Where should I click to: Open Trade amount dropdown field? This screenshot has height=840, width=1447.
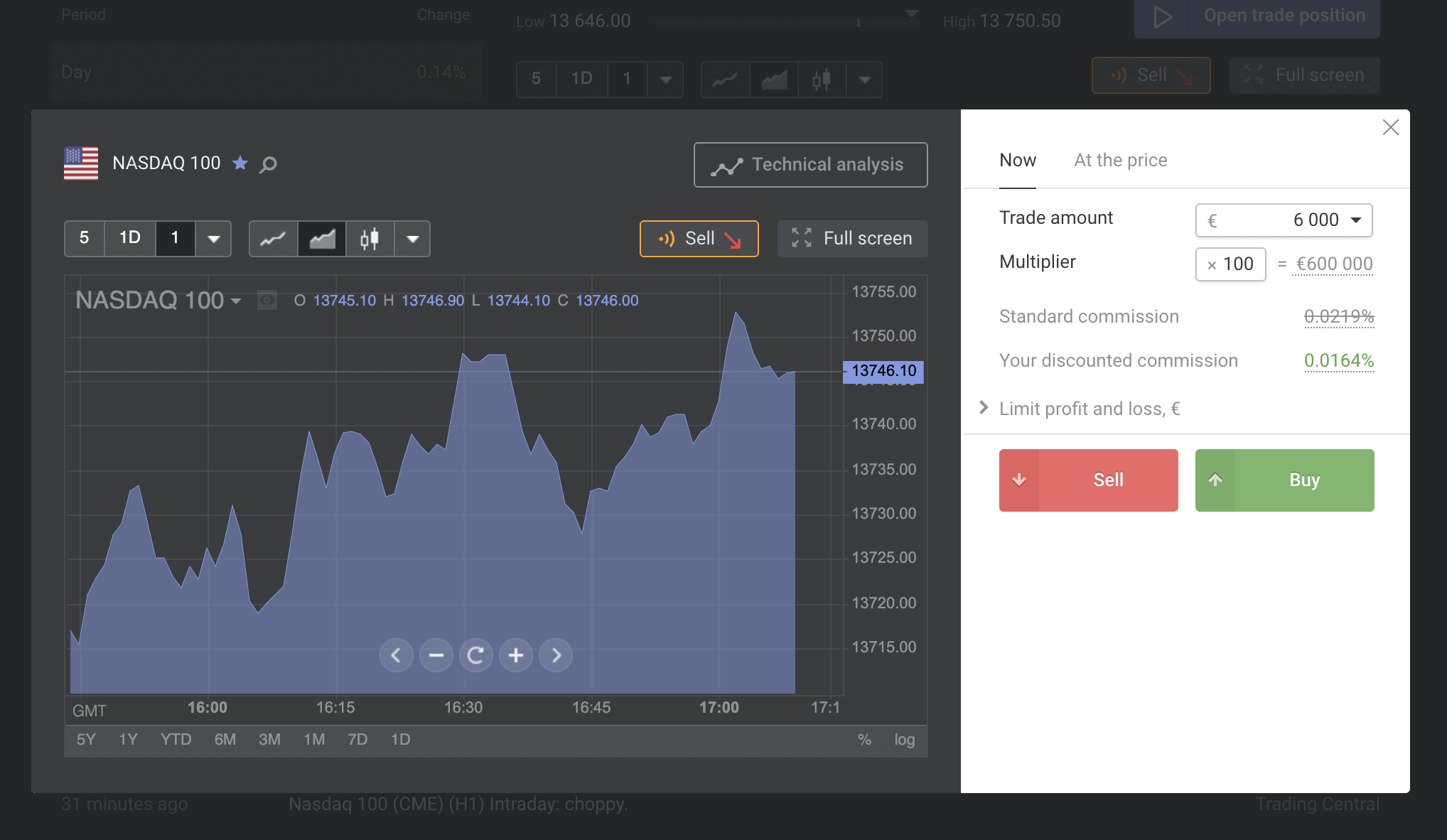[x=1284, y=220]
